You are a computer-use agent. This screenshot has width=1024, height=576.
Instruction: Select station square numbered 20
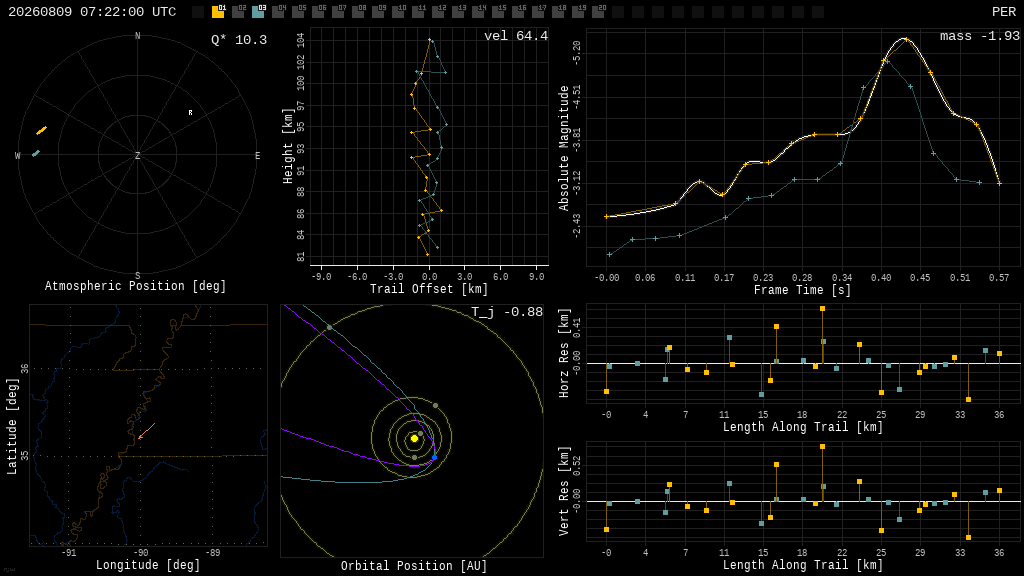tap(598, 12)
